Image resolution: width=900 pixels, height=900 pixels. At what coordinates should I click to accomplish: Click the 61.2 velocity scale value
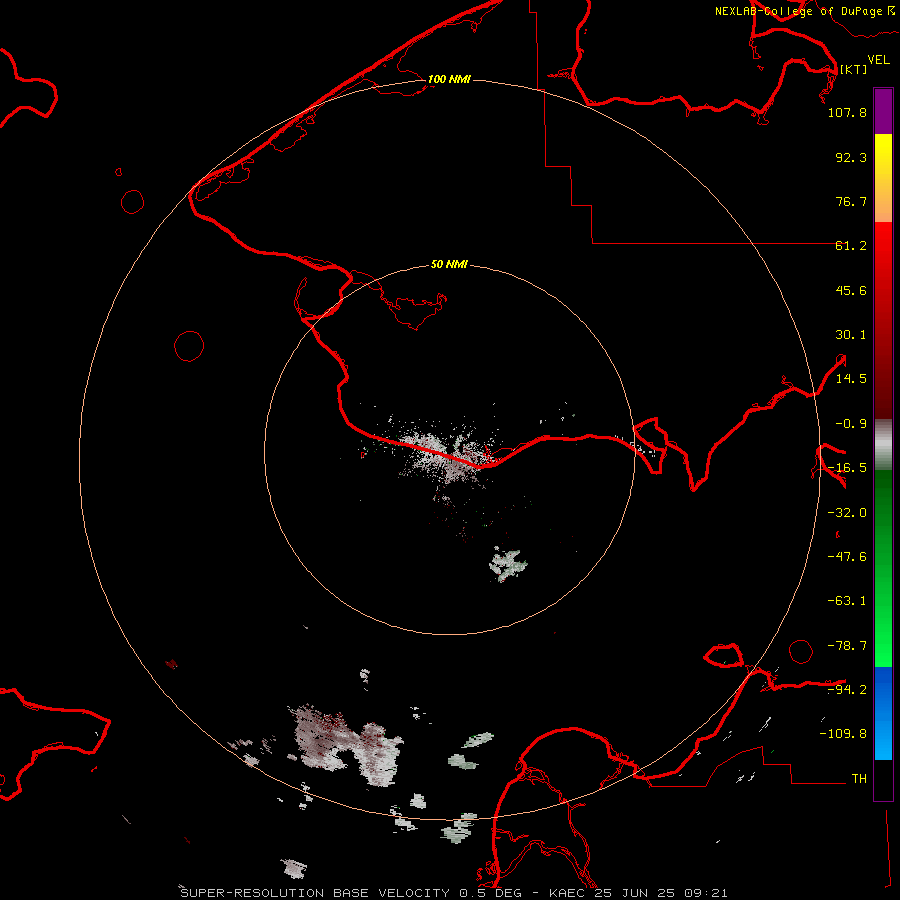(851, 246)
